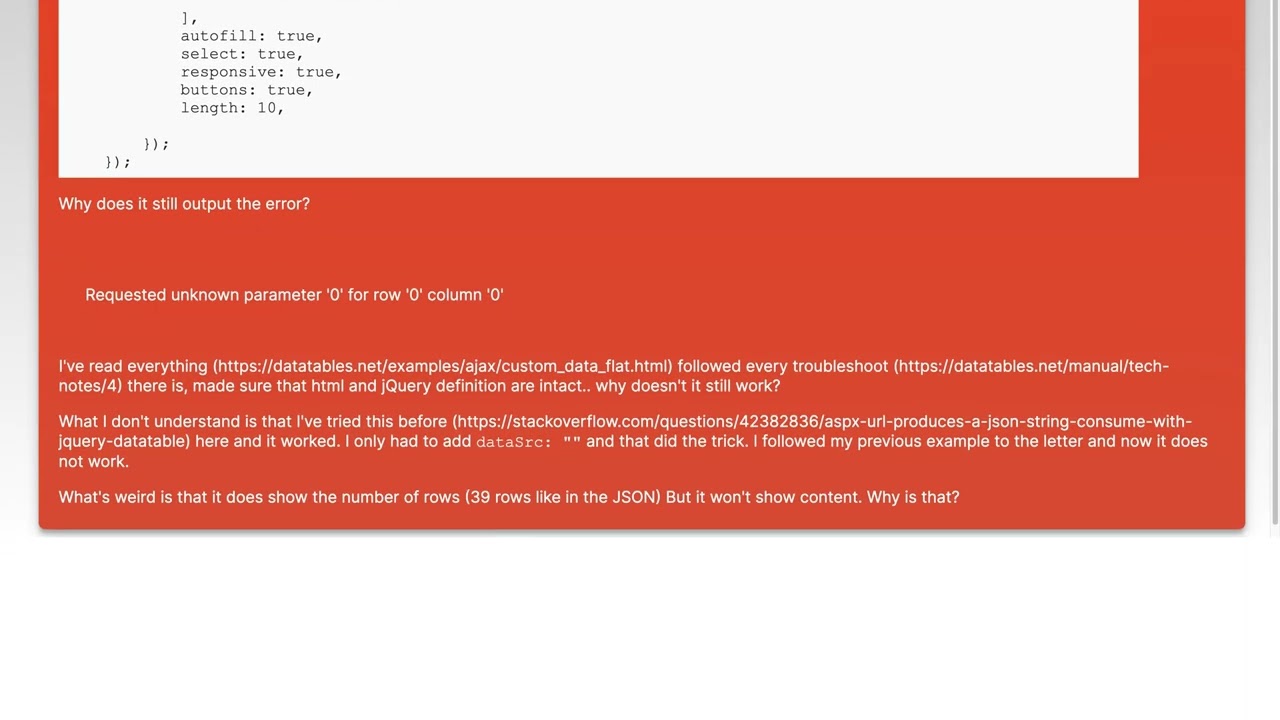Click the inline code dataSrc: ""
The image size is (1280, 720).
pos(528,442)
